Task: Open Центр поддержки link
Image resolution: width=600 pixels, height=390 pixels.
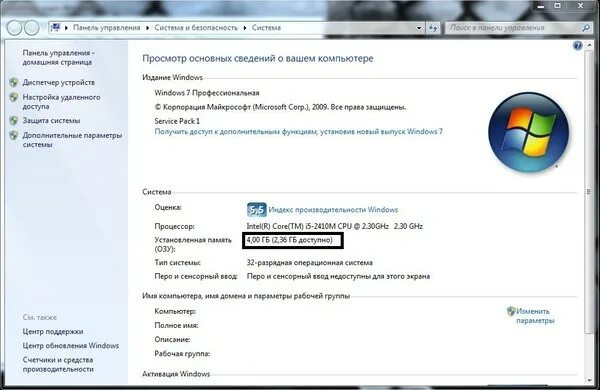Action: pos(53,331)
